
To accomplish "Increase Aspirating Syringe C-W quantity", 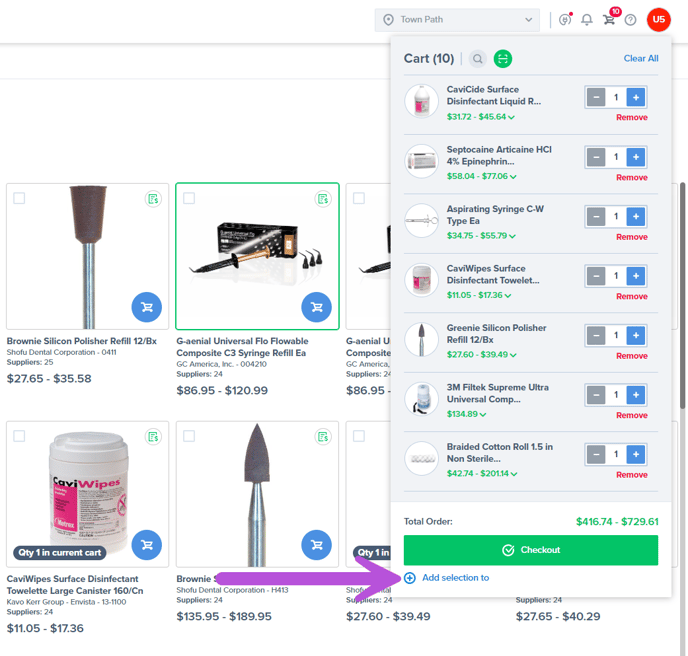I will (635, 216).
